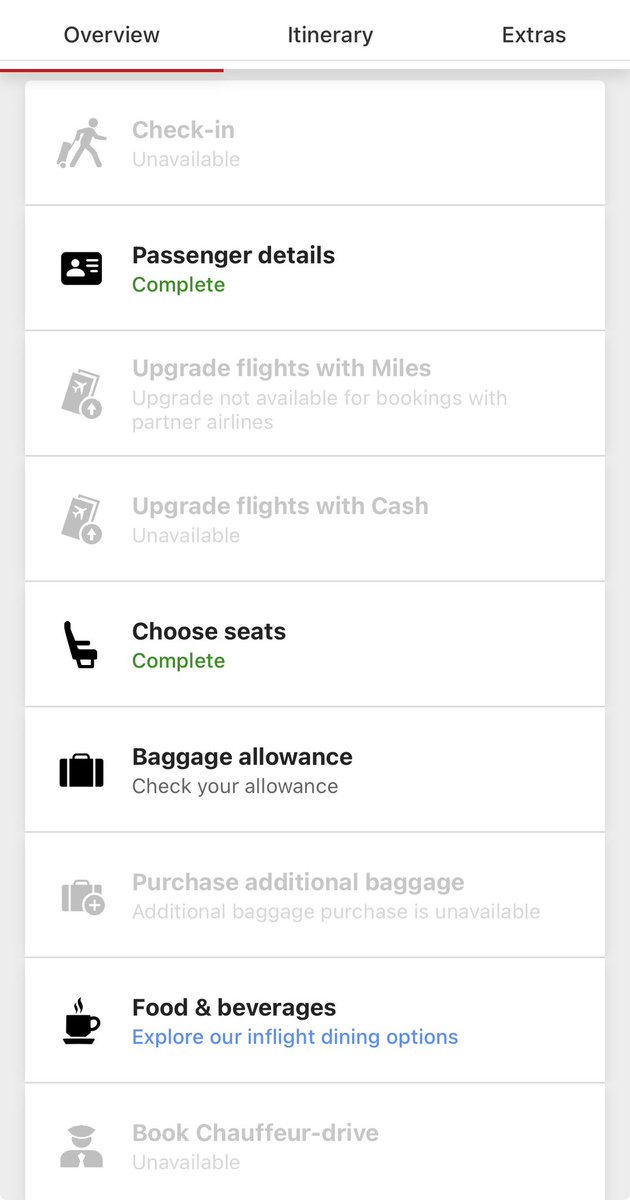Click the Passenger details ID card icon
This screenshot has width=630, height=1200.
[81, 268]
